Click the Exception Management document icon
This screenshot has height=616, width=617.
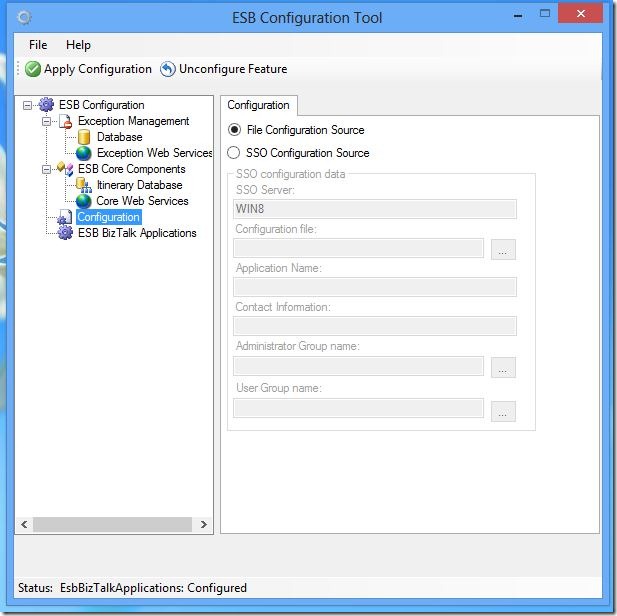66,121
